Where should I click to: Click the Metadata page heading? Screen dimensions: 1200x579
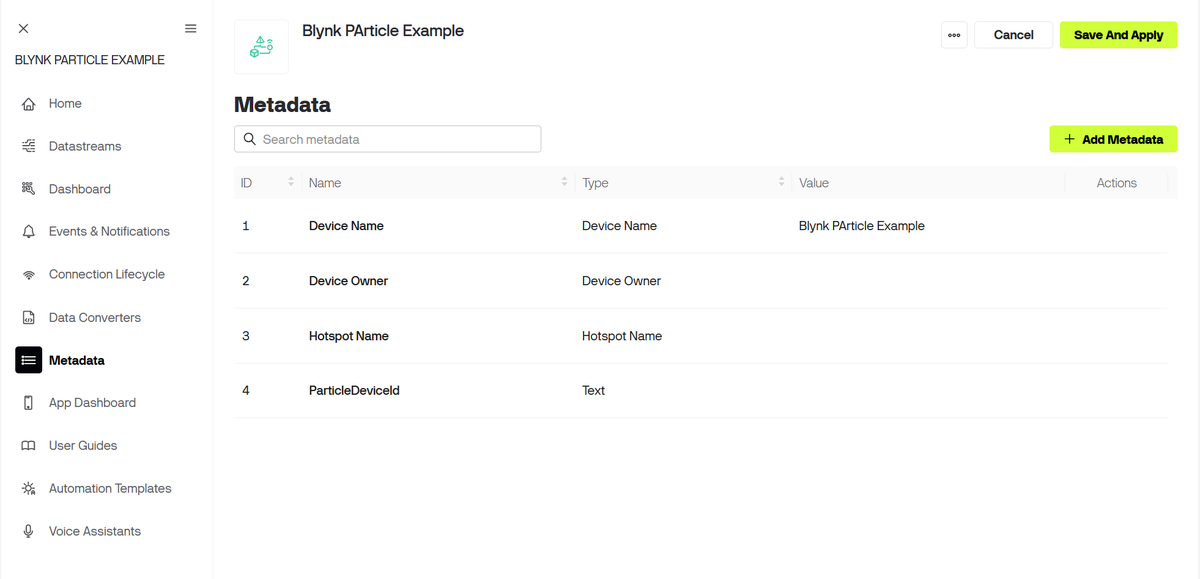pos(282,104)
